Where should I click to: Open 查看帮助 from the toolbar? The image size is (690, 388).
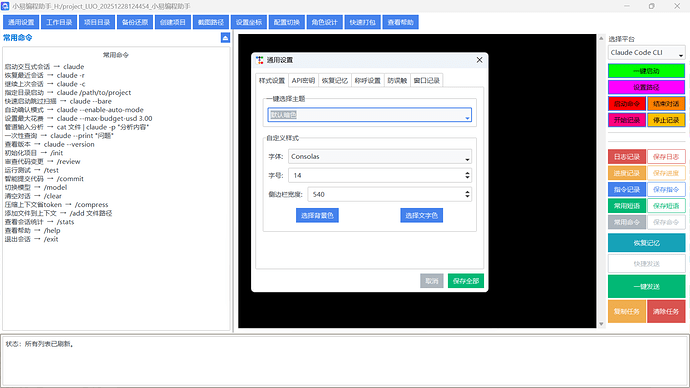click(x=400, y=22)
